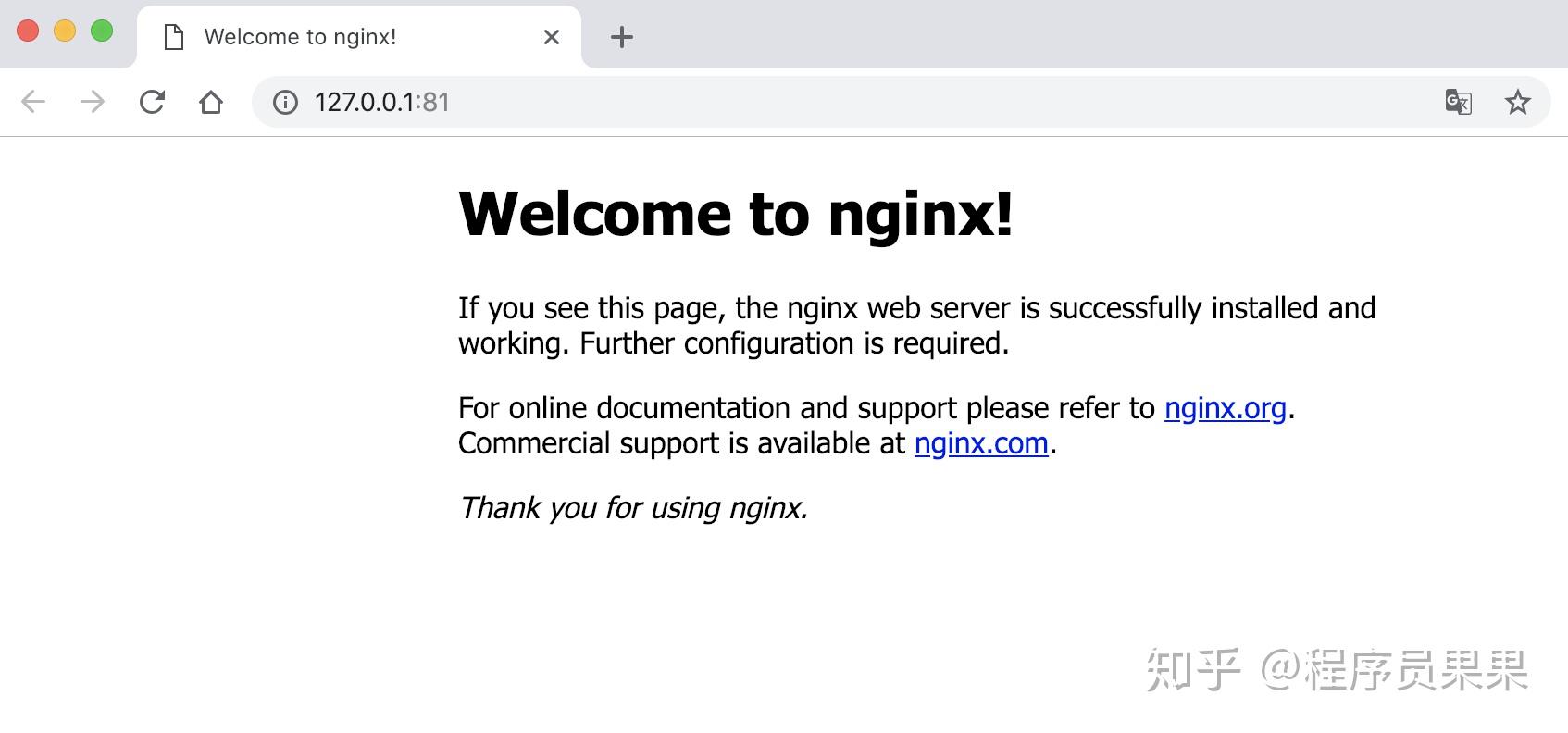Minimize the window with yellow button
This screenshot has width=1568, height=733.
click(65, 31)
